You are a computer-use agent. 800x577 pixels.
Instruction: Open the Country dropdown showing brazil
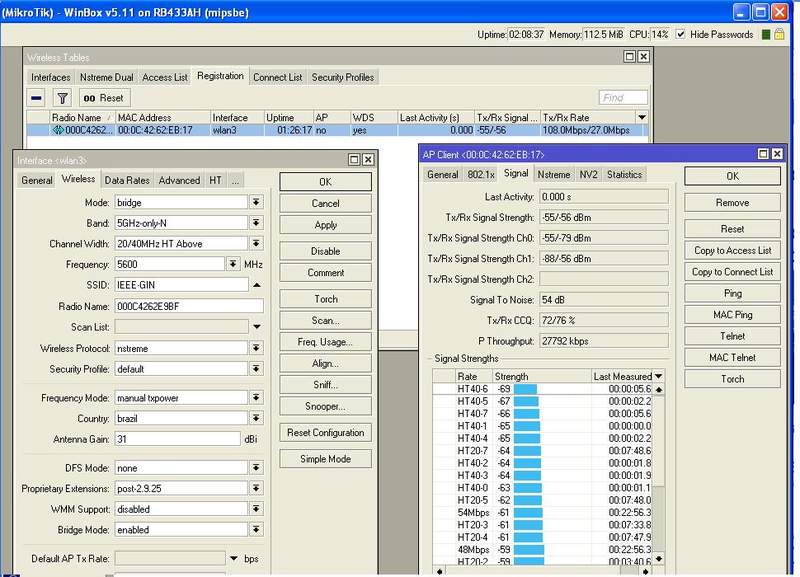coord(256,418)
